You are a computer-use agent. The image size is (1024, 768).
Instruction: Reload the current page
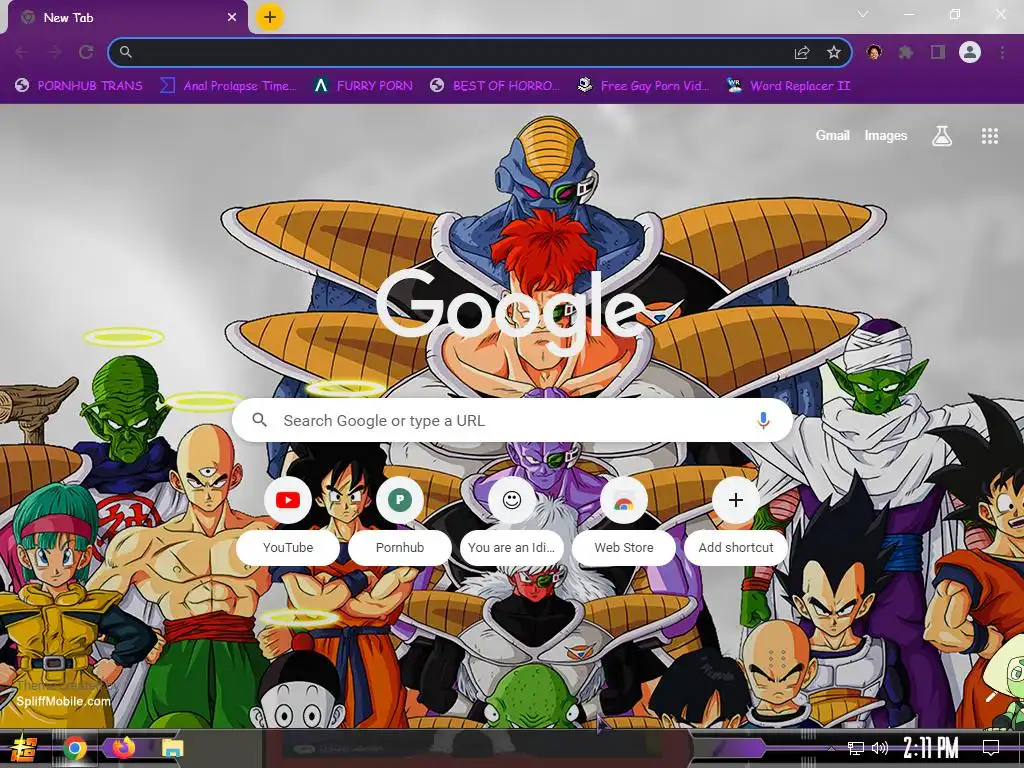(86, 52)
